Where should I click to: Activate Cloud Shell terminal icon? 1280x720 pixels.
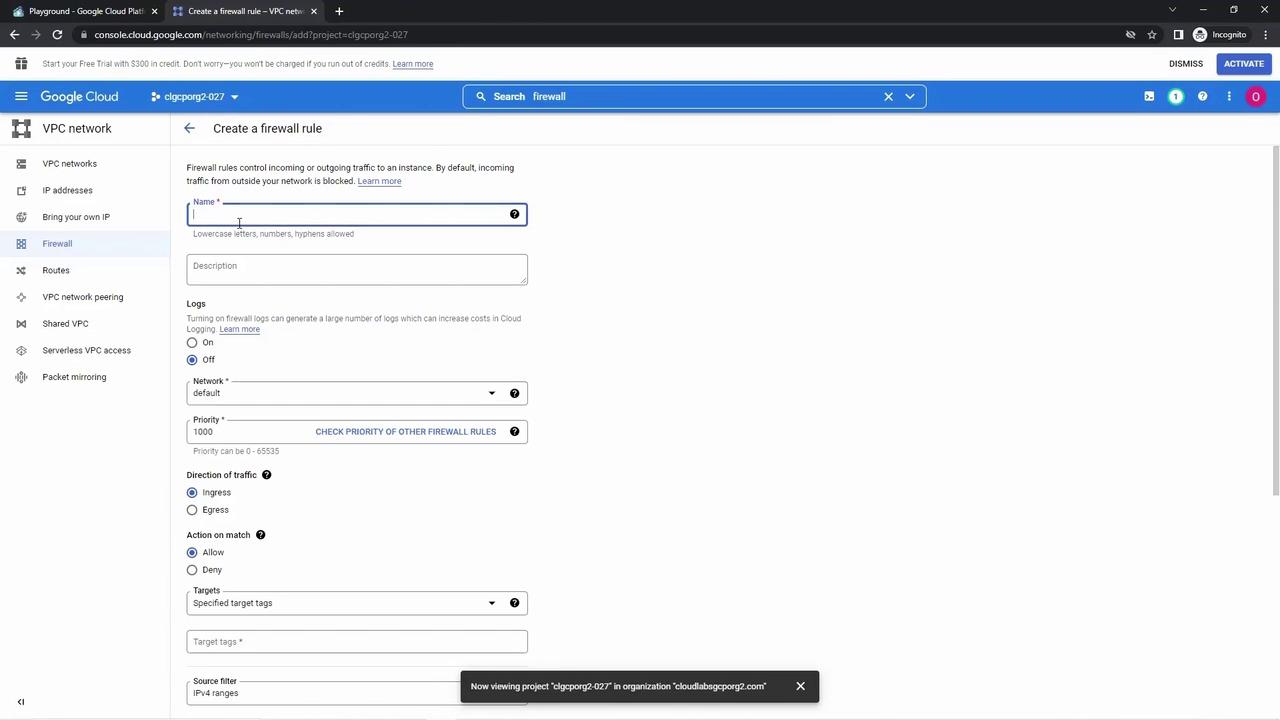(x=1149, y=97)
